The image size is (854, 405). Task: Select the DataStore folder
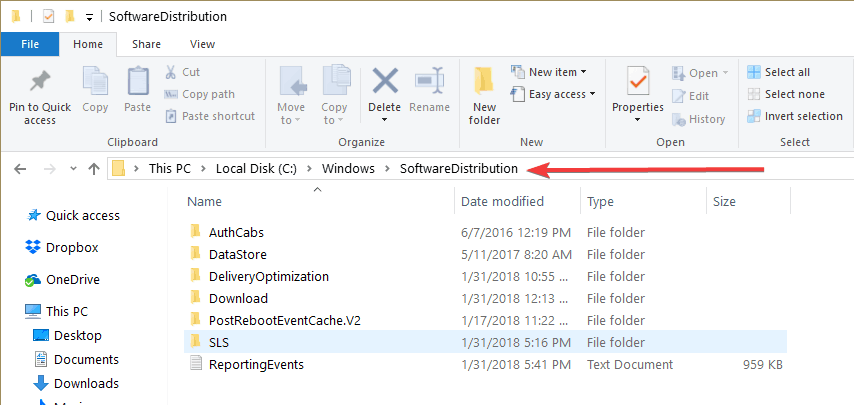[x=237, y=254]
